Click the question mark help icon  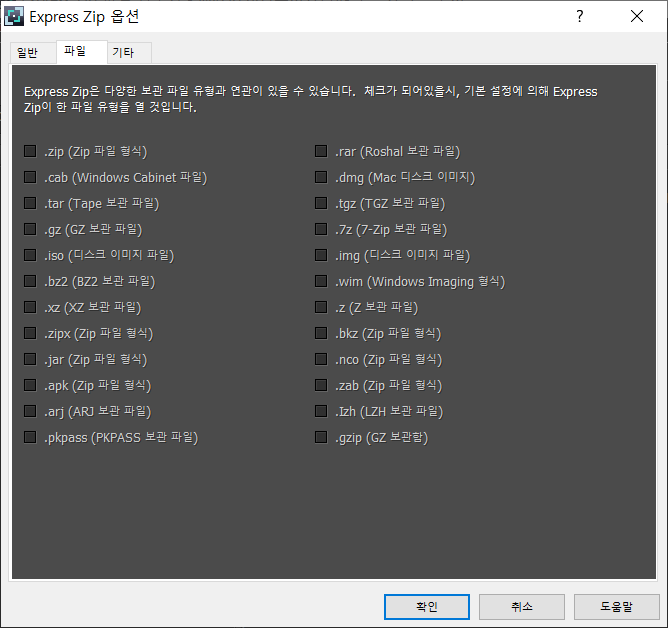point(579,17)
